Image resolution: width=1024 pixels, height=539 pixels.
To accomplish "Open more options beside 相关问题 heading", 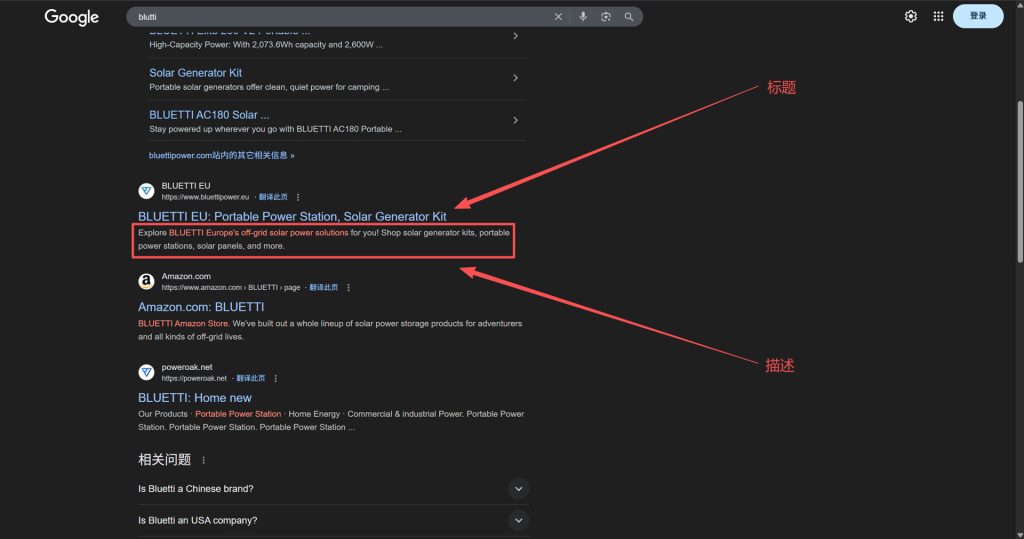I will (x=204, y=460).
